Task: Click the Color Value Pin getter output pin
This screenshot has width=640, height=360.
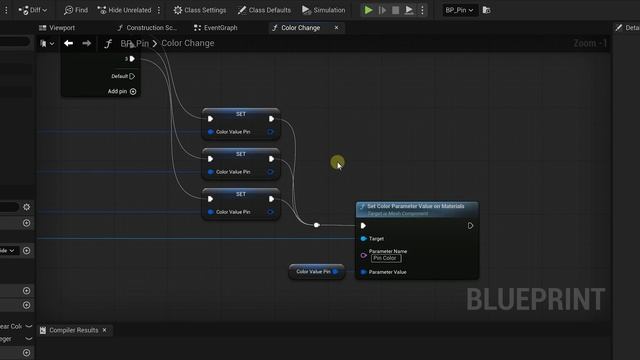Action: (x=335, y=272)
